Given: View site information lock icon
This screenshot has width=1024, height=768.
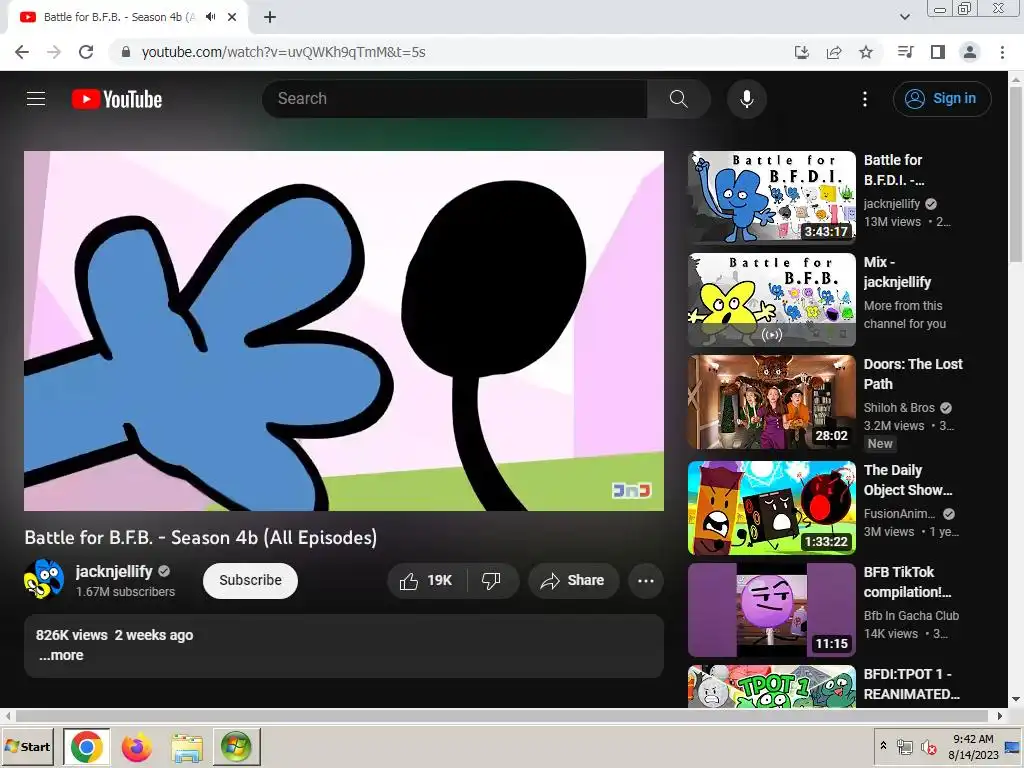Looking at the screenshot, I should click(x=126, y=52).
